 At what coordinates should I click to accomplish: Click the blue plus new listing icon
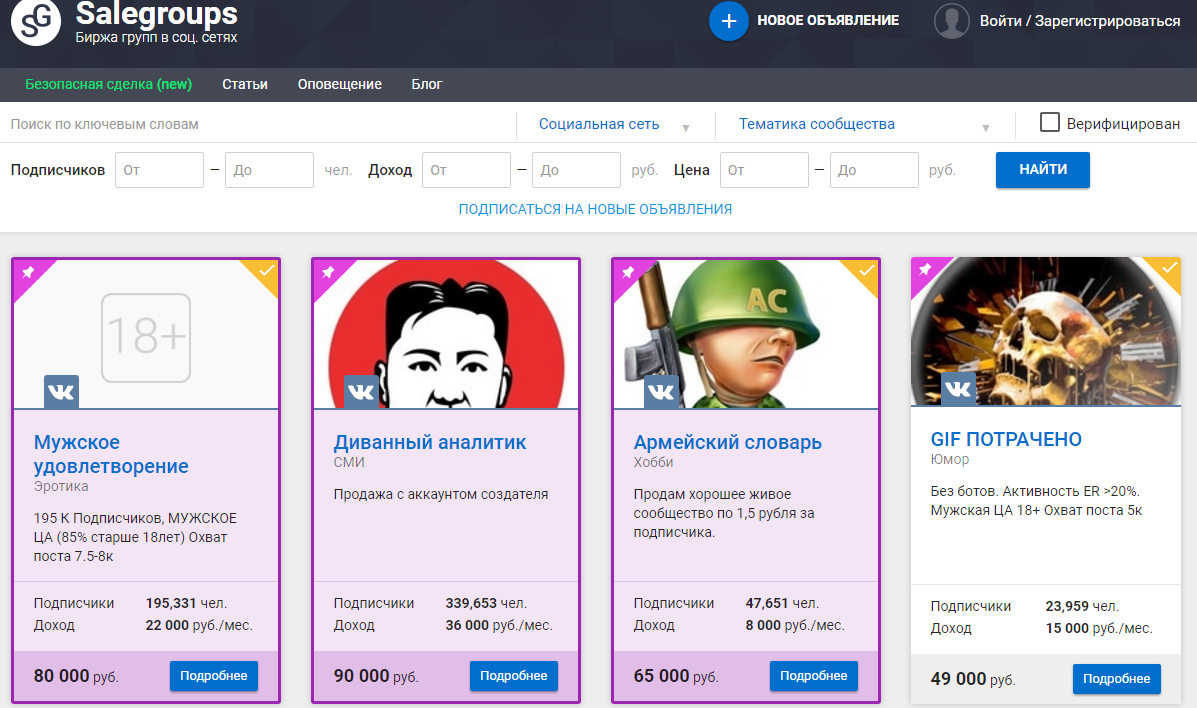(728, 21)
